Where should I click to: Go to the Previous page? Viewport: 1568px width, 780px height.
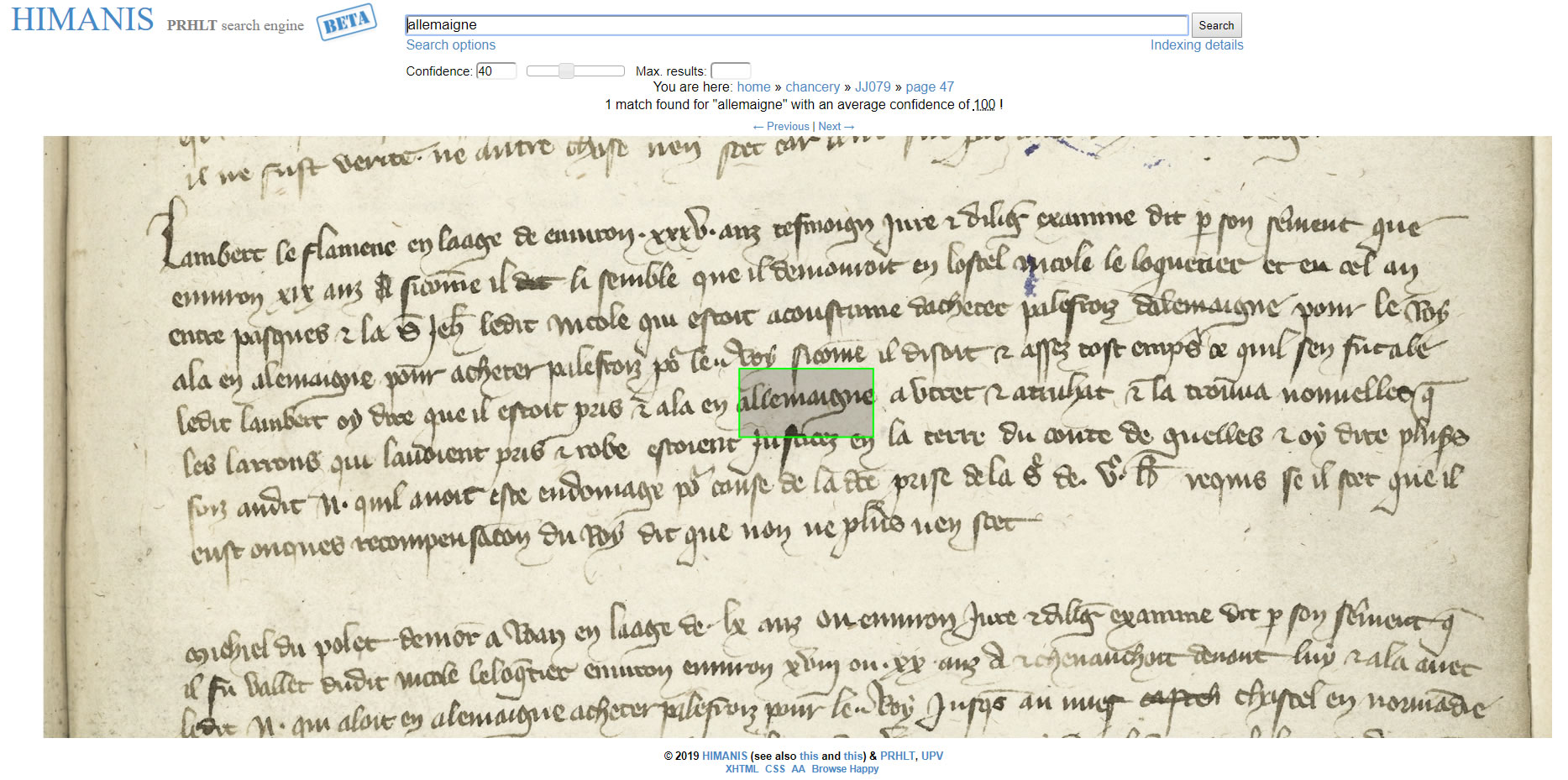tap(782, 127)
